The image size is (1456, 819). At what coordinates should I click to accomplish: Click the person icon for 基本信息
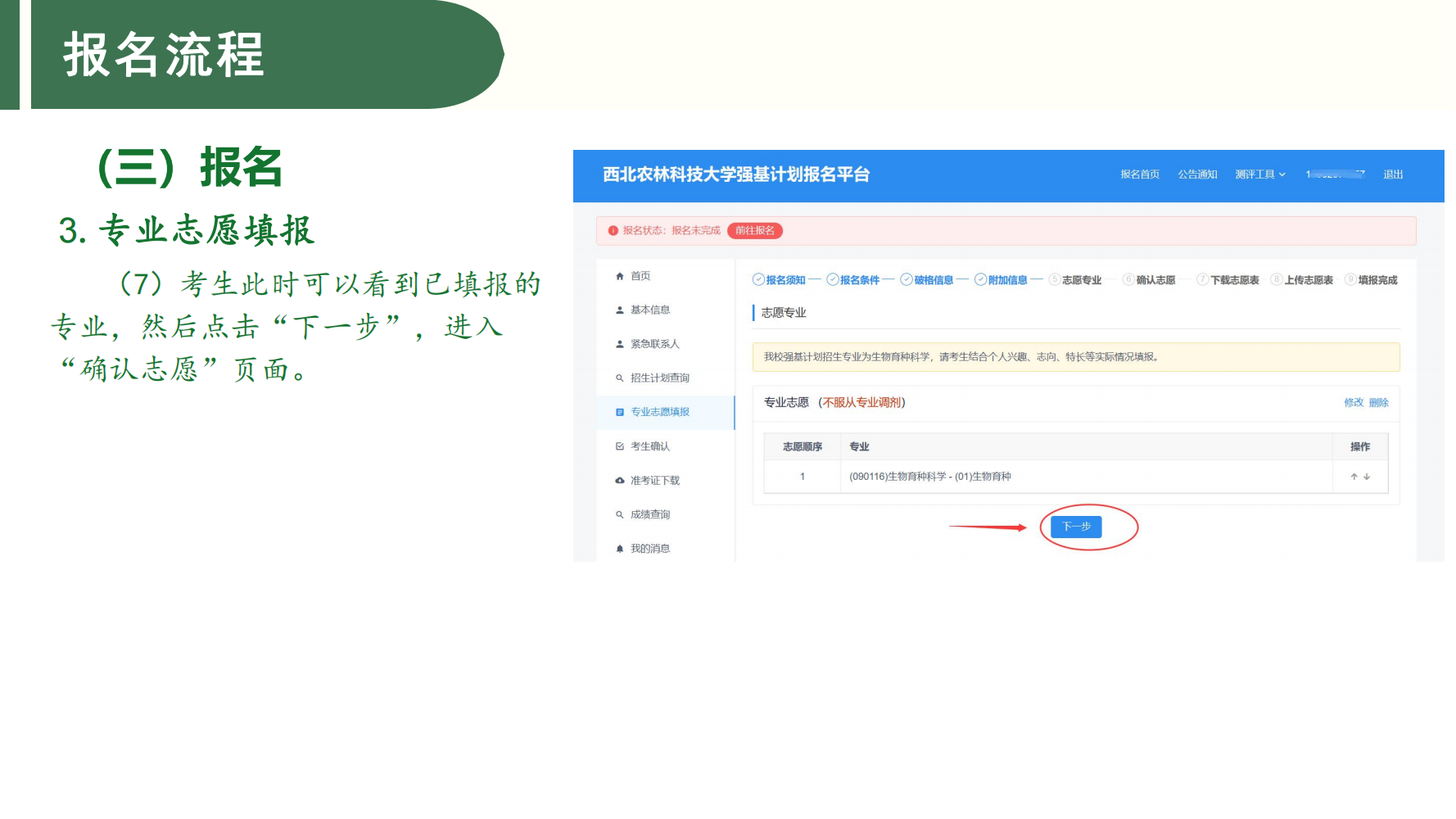coord(620,310)
